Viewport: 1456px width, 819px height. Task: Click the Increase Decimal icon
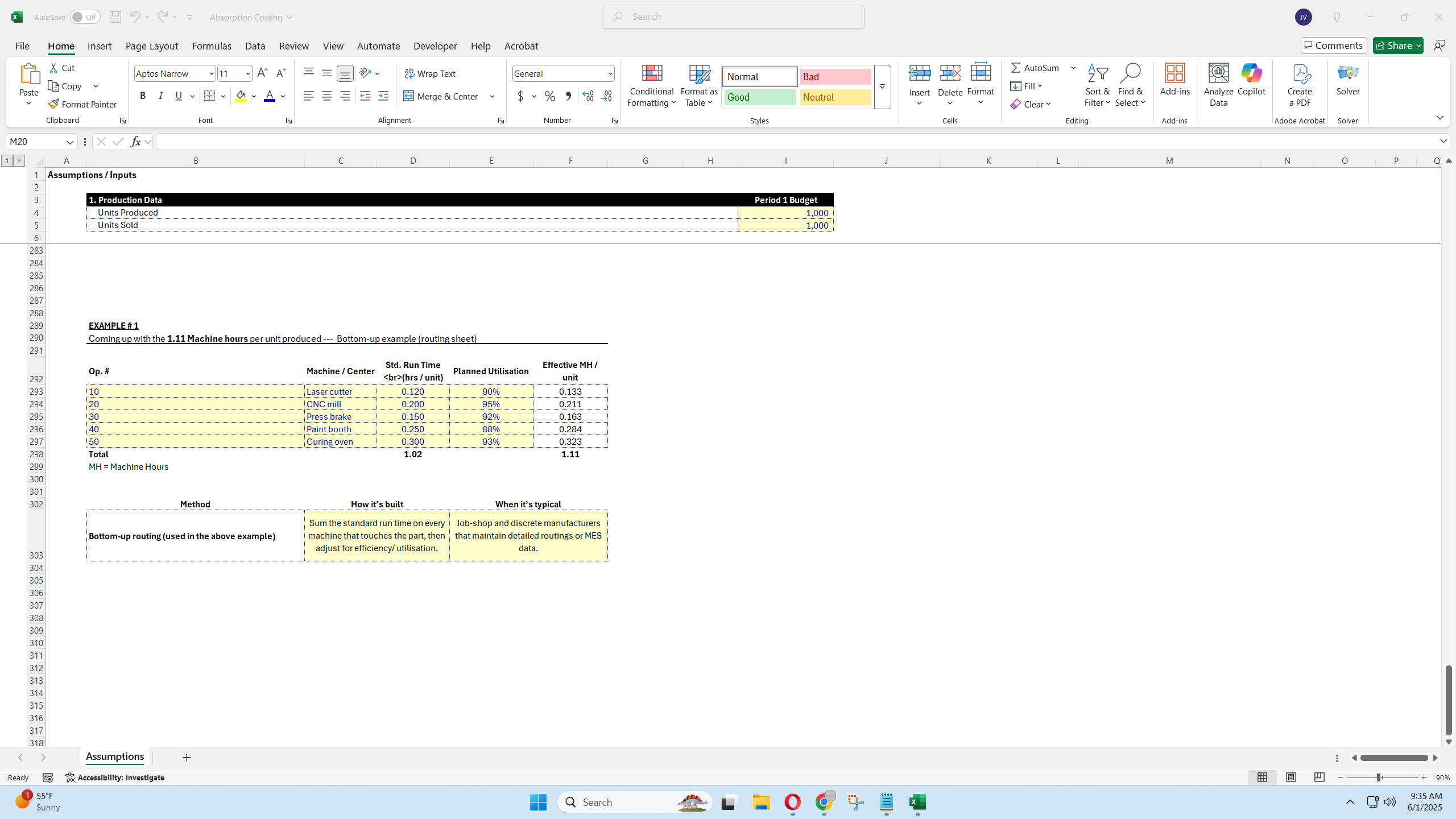tap(587, 97)
